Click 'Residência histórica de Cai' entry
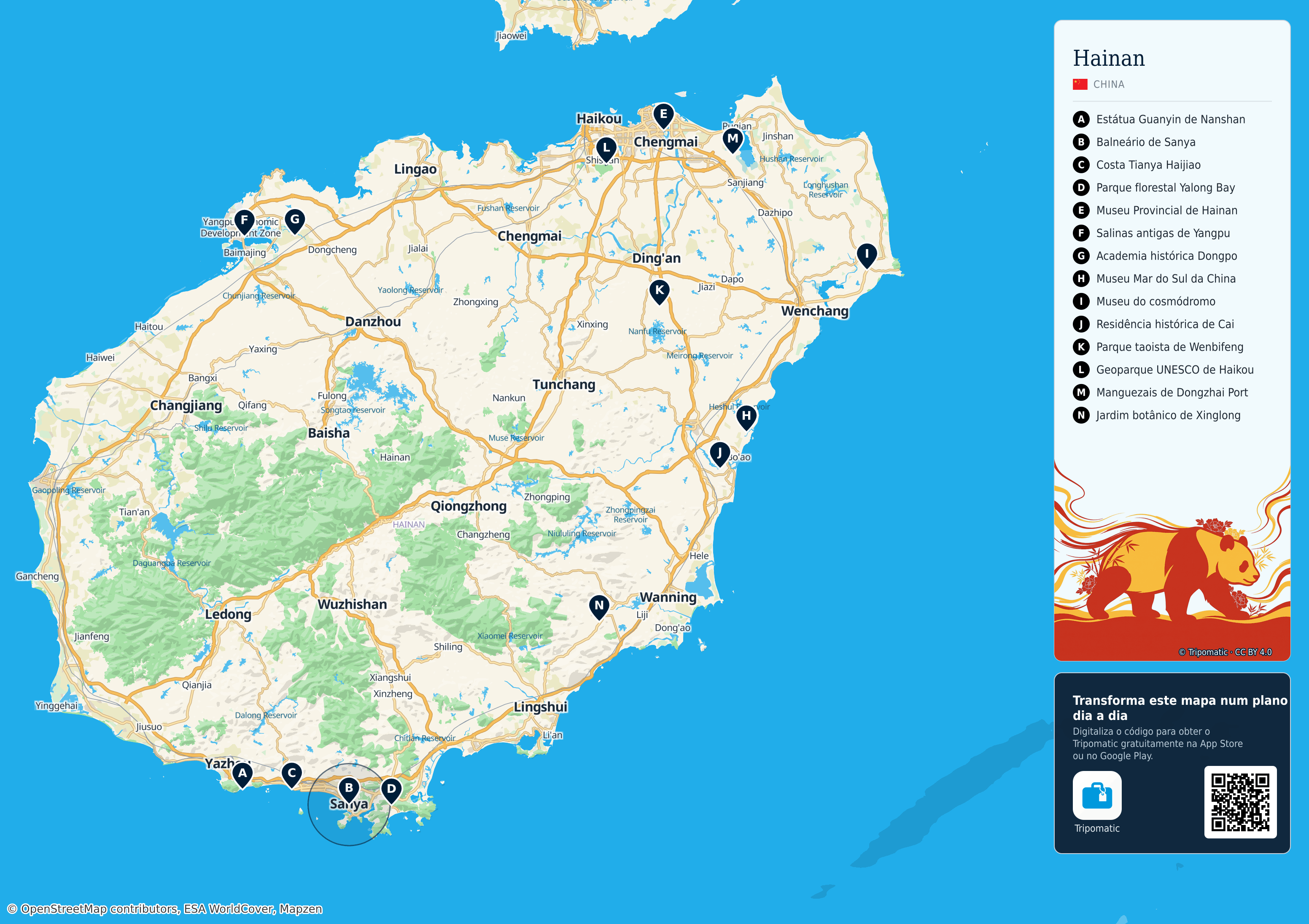The width and height of the screenshot is (1309, 924). coord(1165,324)
